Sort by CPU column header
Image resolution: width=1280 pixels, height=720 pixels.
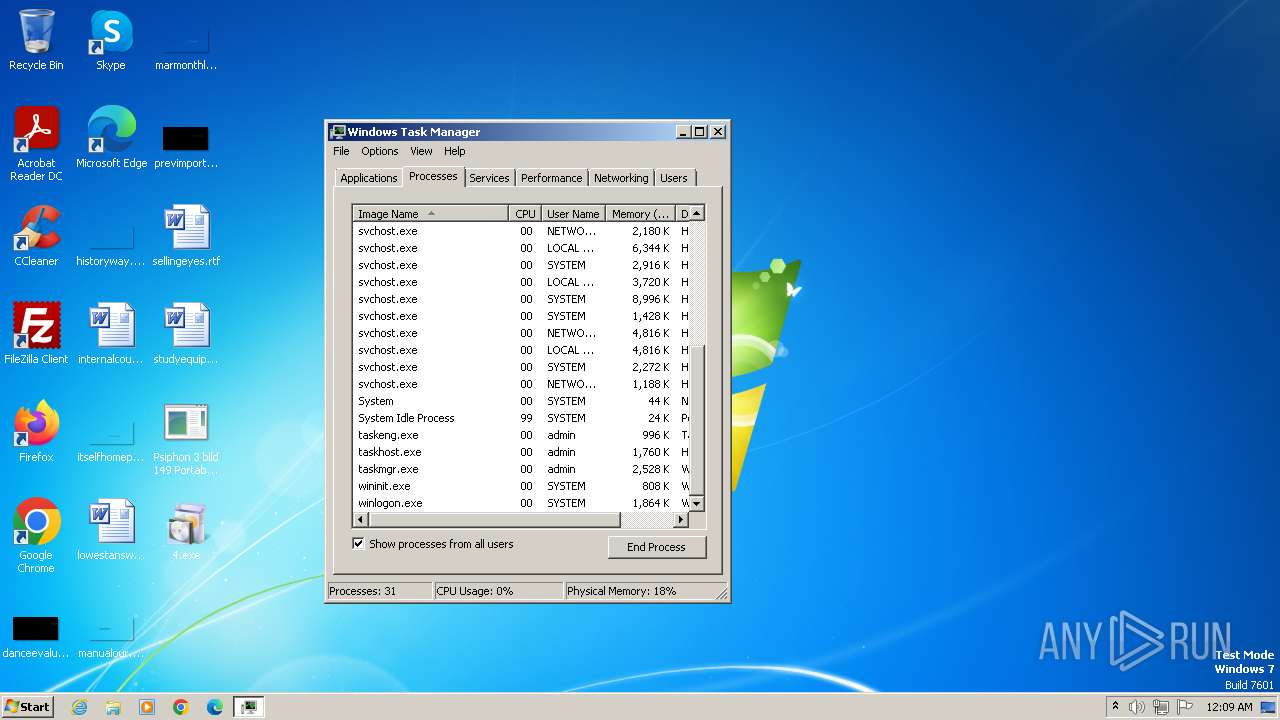click(525, 213)
